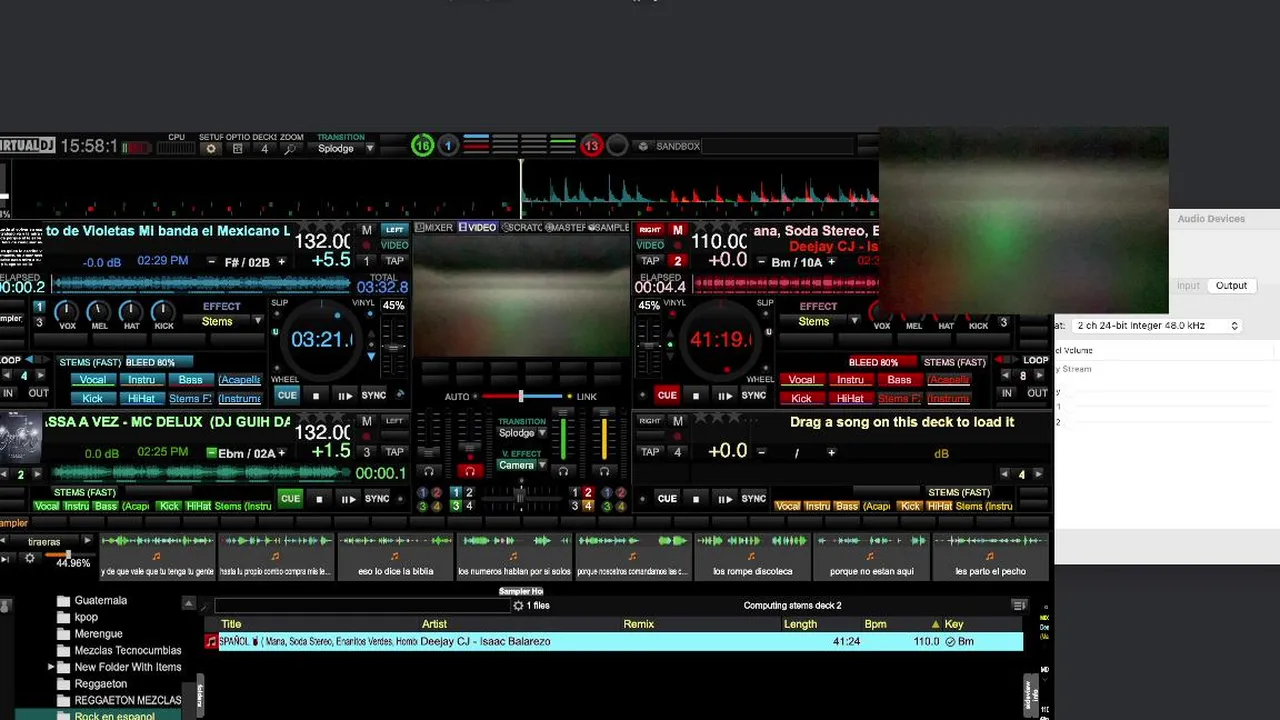This screenshot has height=720, width=1280.
Task: Open the Options icon in top bar
Action: [238, 149]
